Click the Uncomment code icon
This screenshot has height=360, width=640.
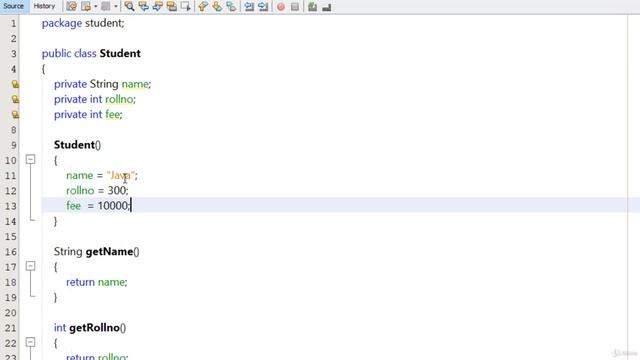[327, 7]
